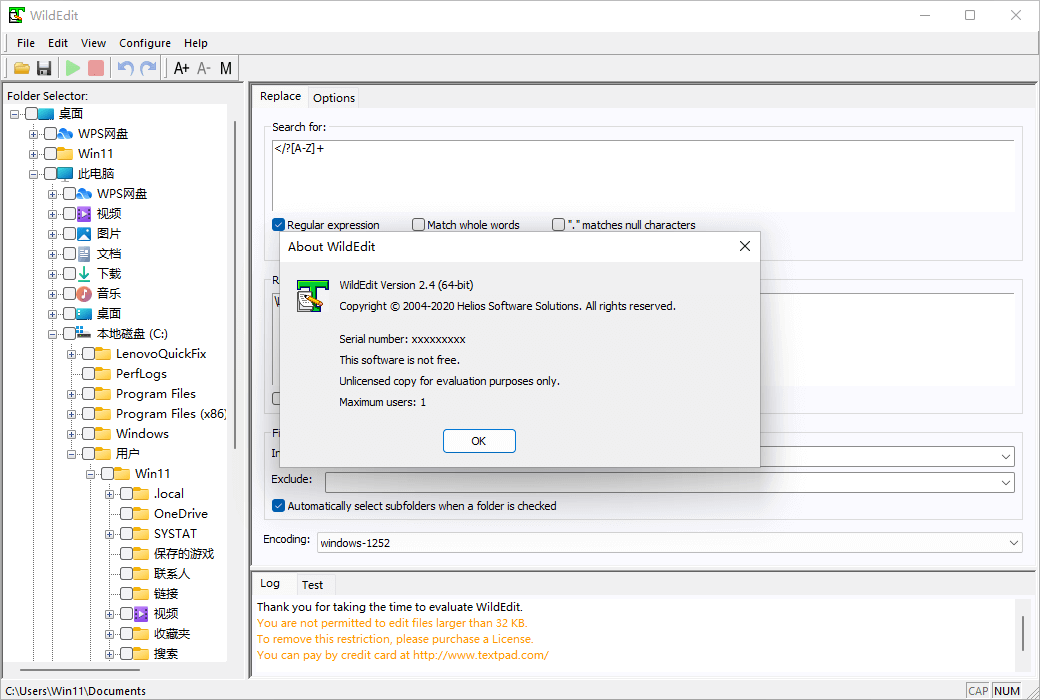Image resolution: width=1040 pixels, height=700 pixels.
Task: Click the folder tree vertical scrollbar
Action: pyautogui.click(x=235, y=285)
